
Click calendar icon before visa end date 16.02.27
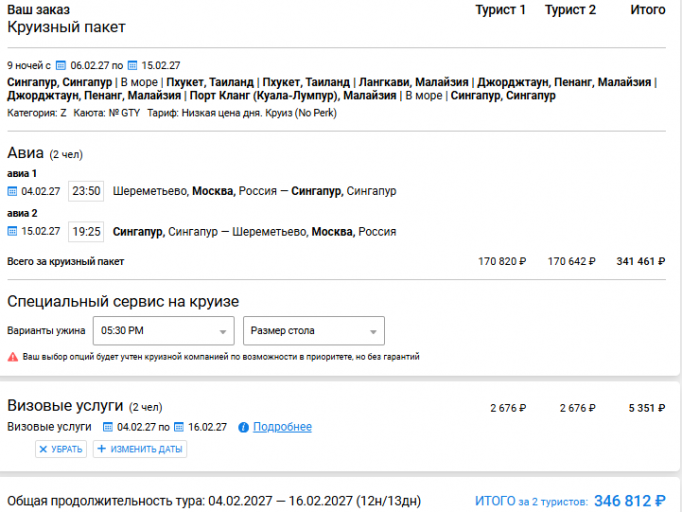point(179,427)
